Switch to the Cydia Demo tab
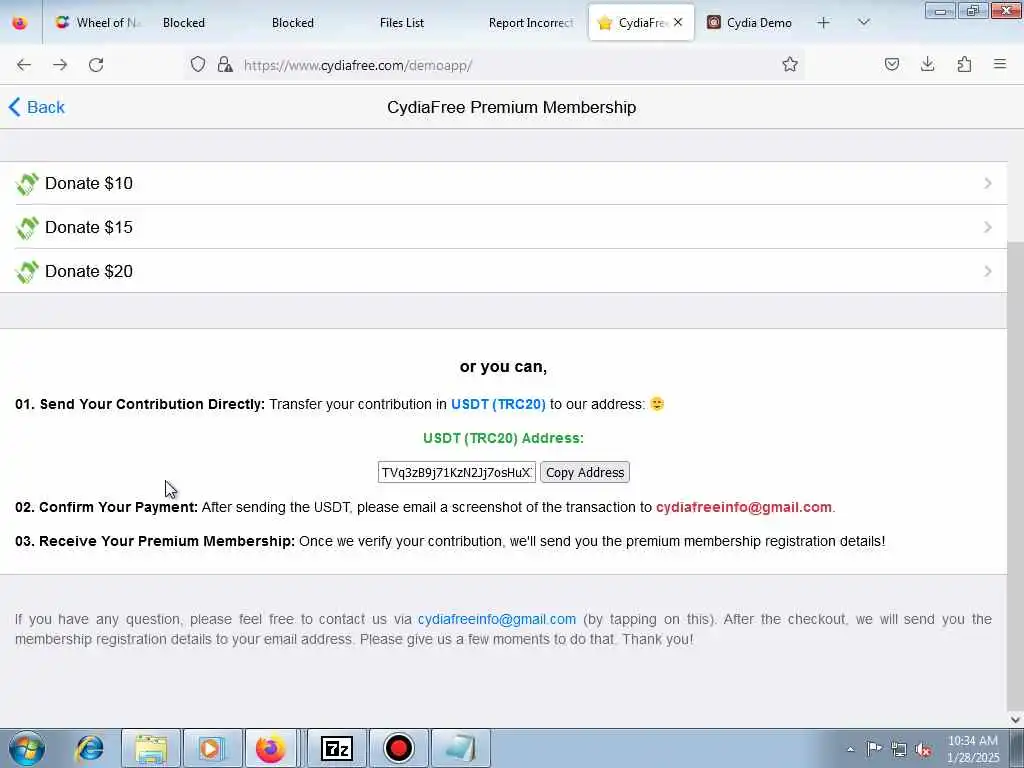The image size is (1024, 768). 750,22
